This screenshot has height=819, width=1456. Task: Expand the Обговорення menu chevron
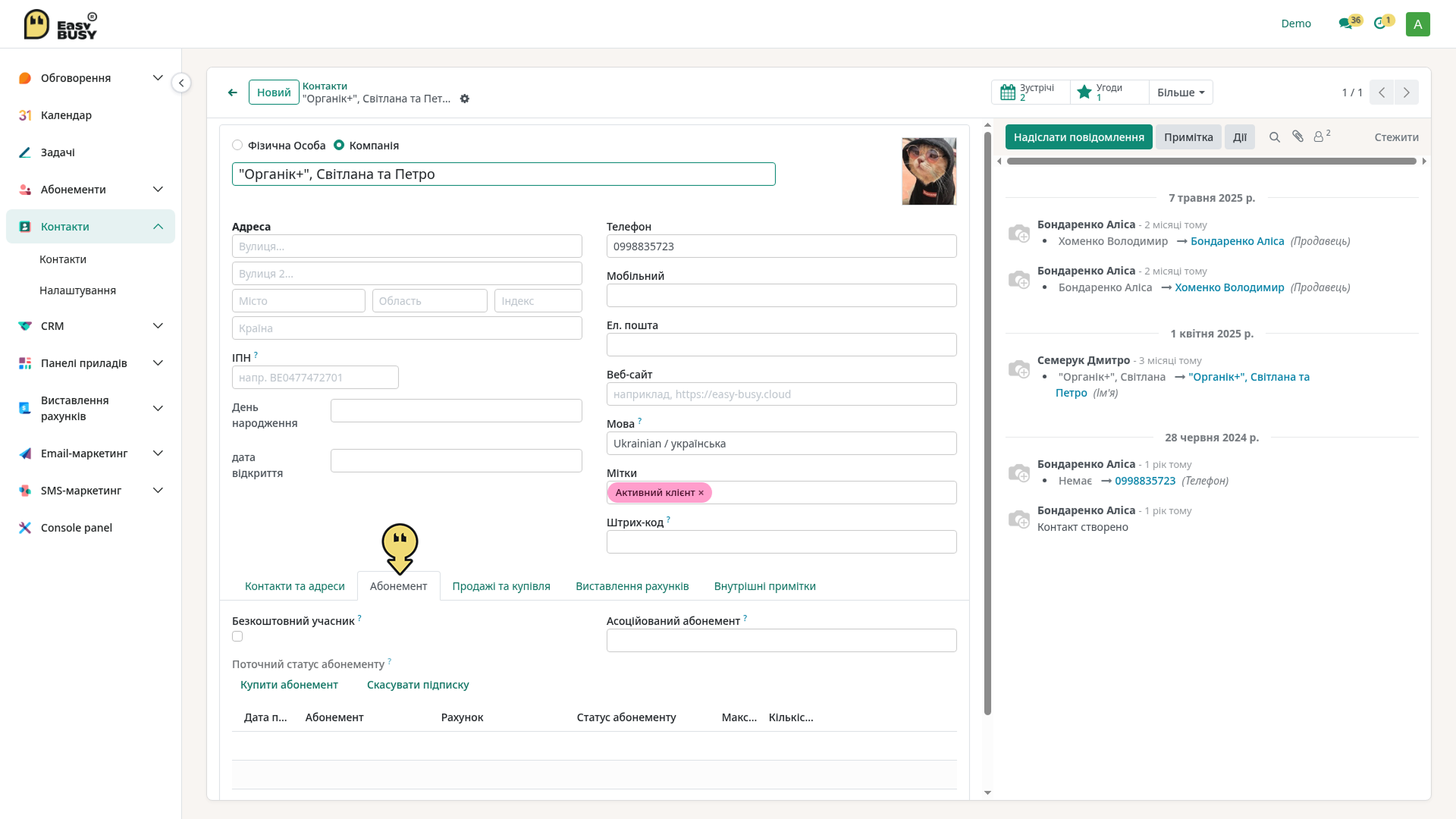158,78
